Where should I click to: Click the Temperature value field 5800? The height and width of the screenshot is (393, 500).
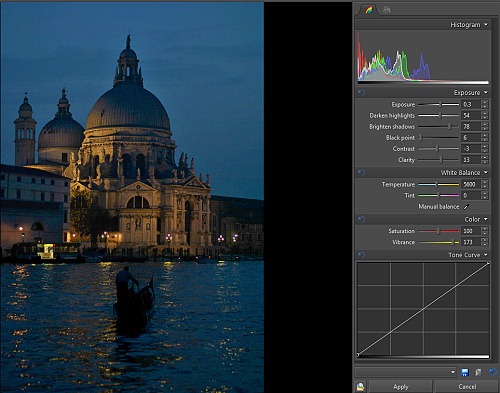pos(471,184)
